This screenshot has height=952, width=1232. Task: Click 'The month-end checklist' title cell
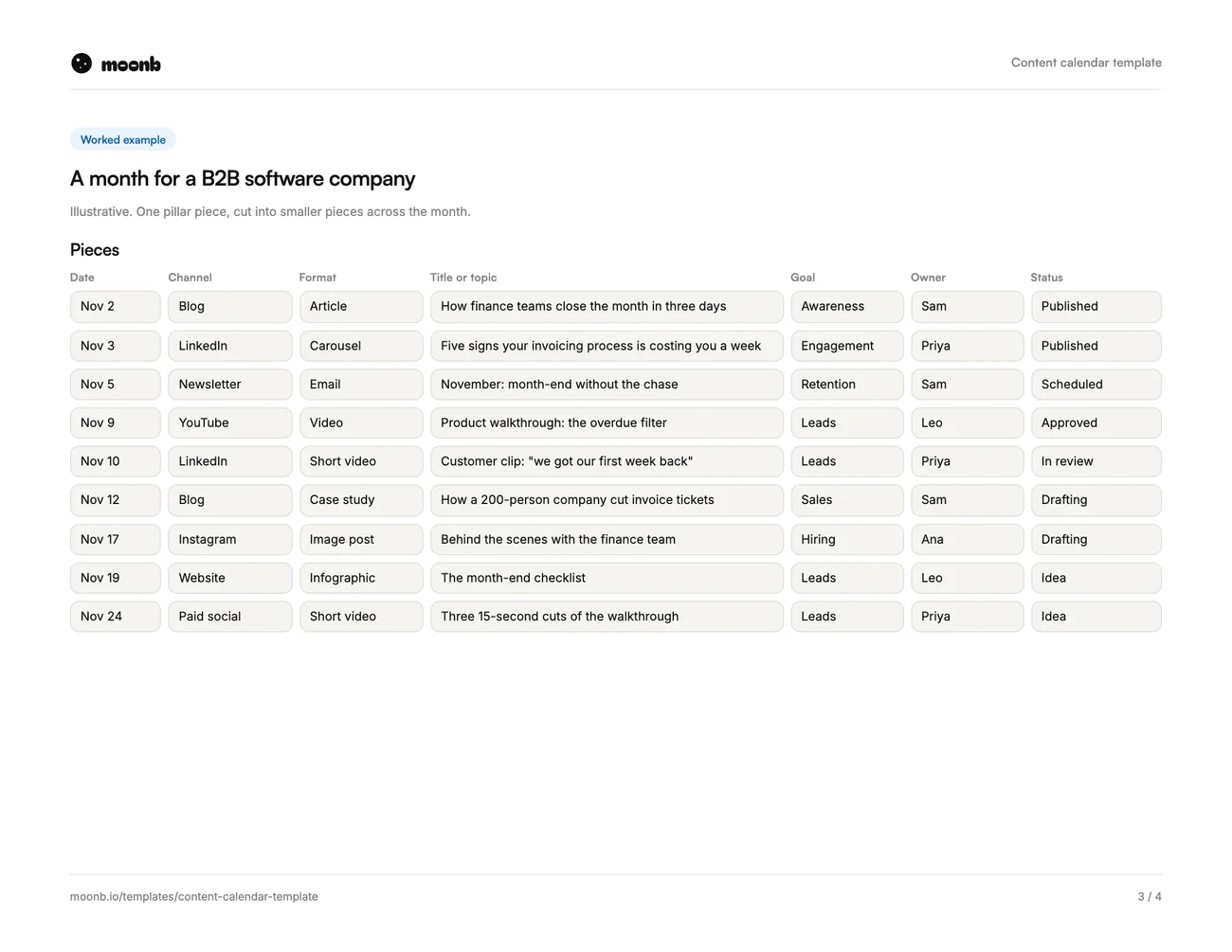point(607,578)
